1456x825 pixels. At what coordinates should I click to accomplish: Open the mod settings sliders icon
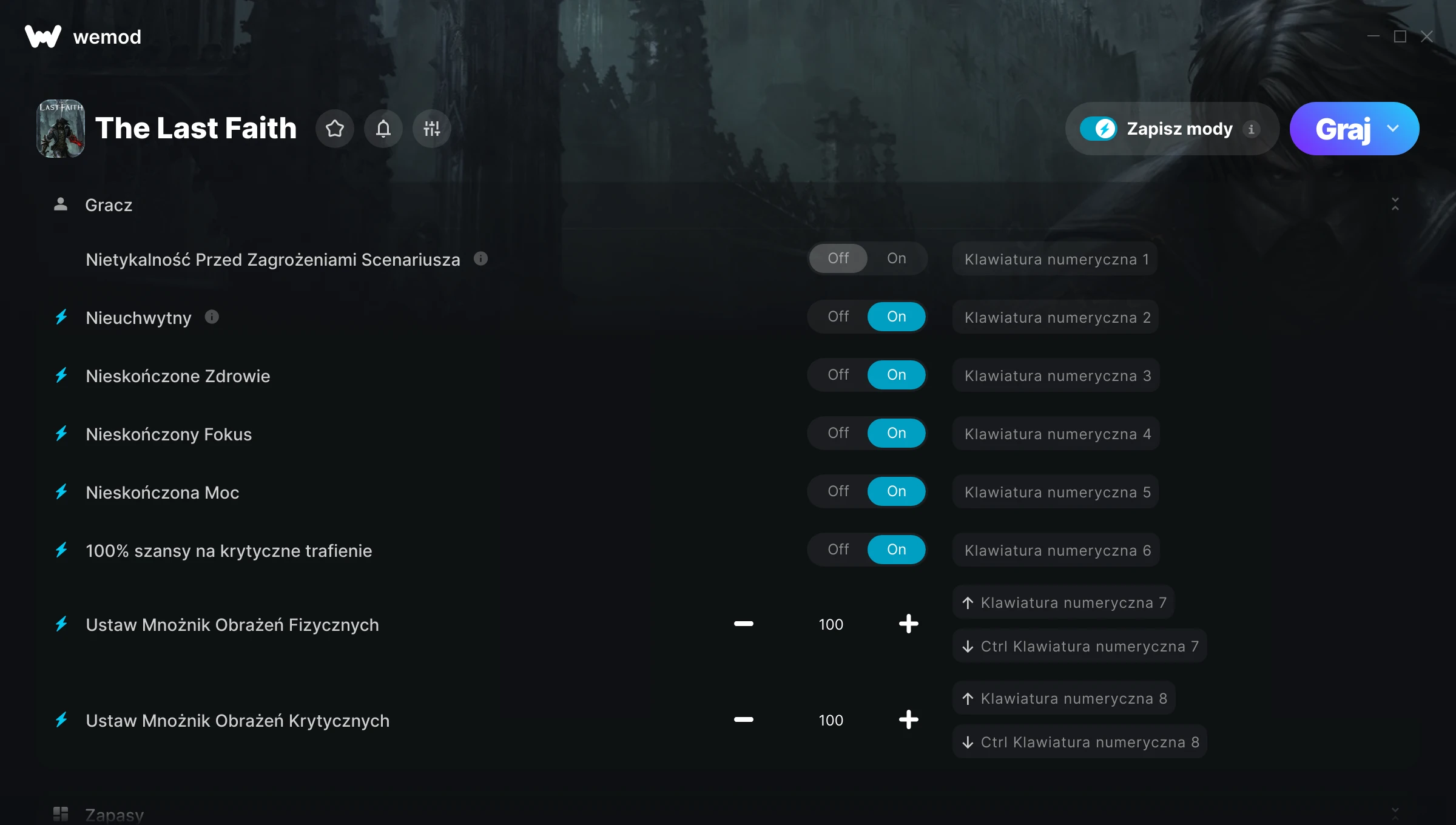pos(432,129)
